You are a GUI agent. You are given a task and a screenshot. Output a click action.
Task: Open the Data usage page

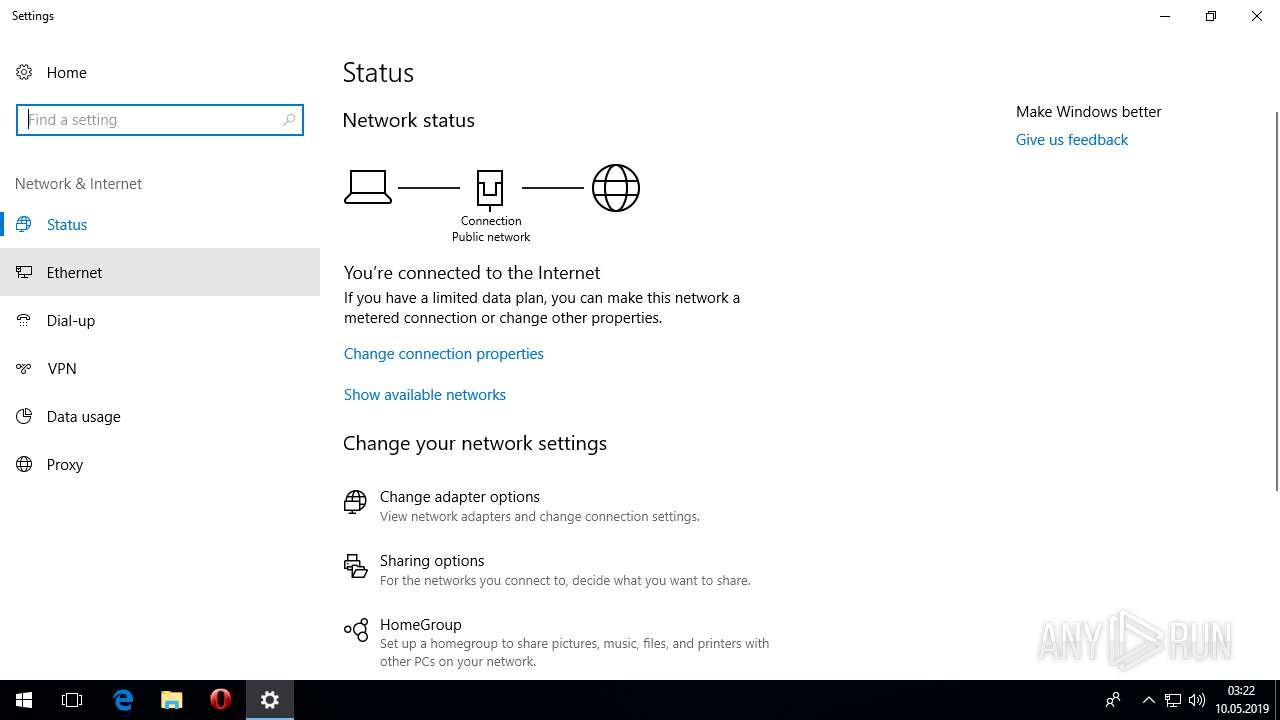(160, 416)
